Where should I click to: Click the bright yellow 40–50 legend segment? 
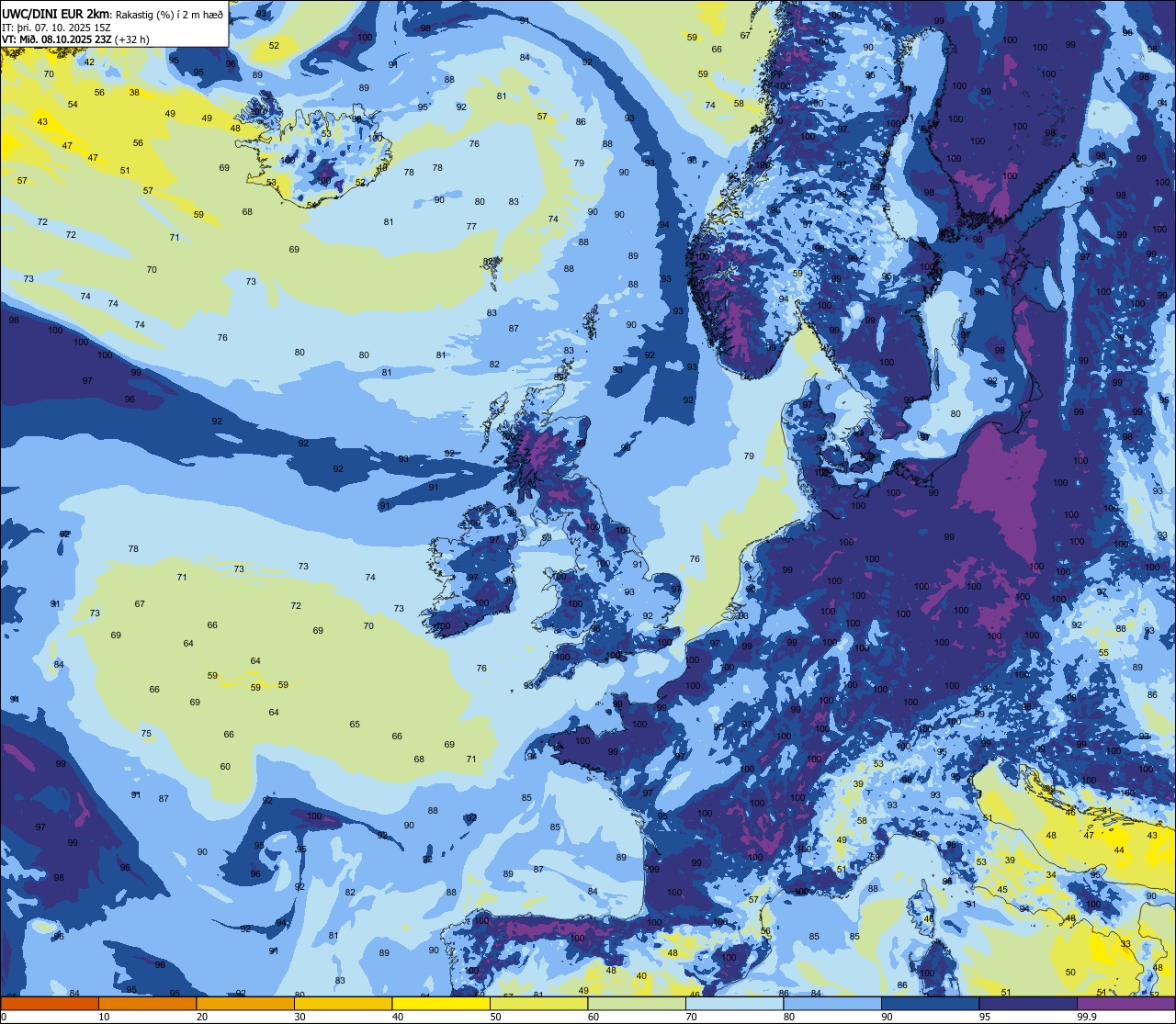click(x=441, y=1004)
